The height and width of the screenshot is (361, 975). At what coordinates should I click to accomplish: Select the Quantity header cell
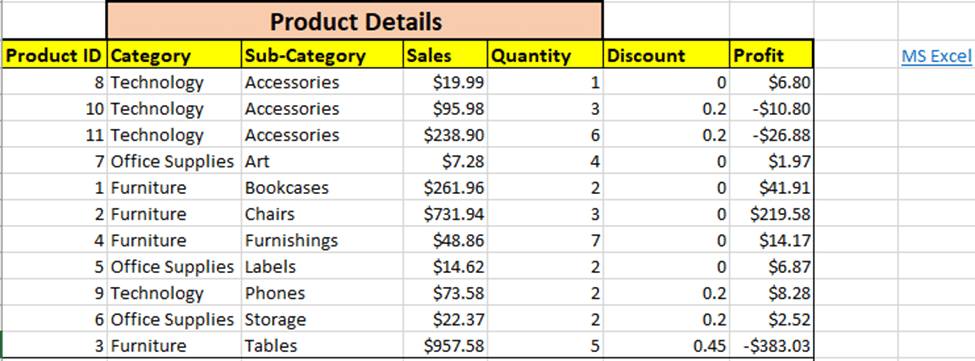pos(545,55)
